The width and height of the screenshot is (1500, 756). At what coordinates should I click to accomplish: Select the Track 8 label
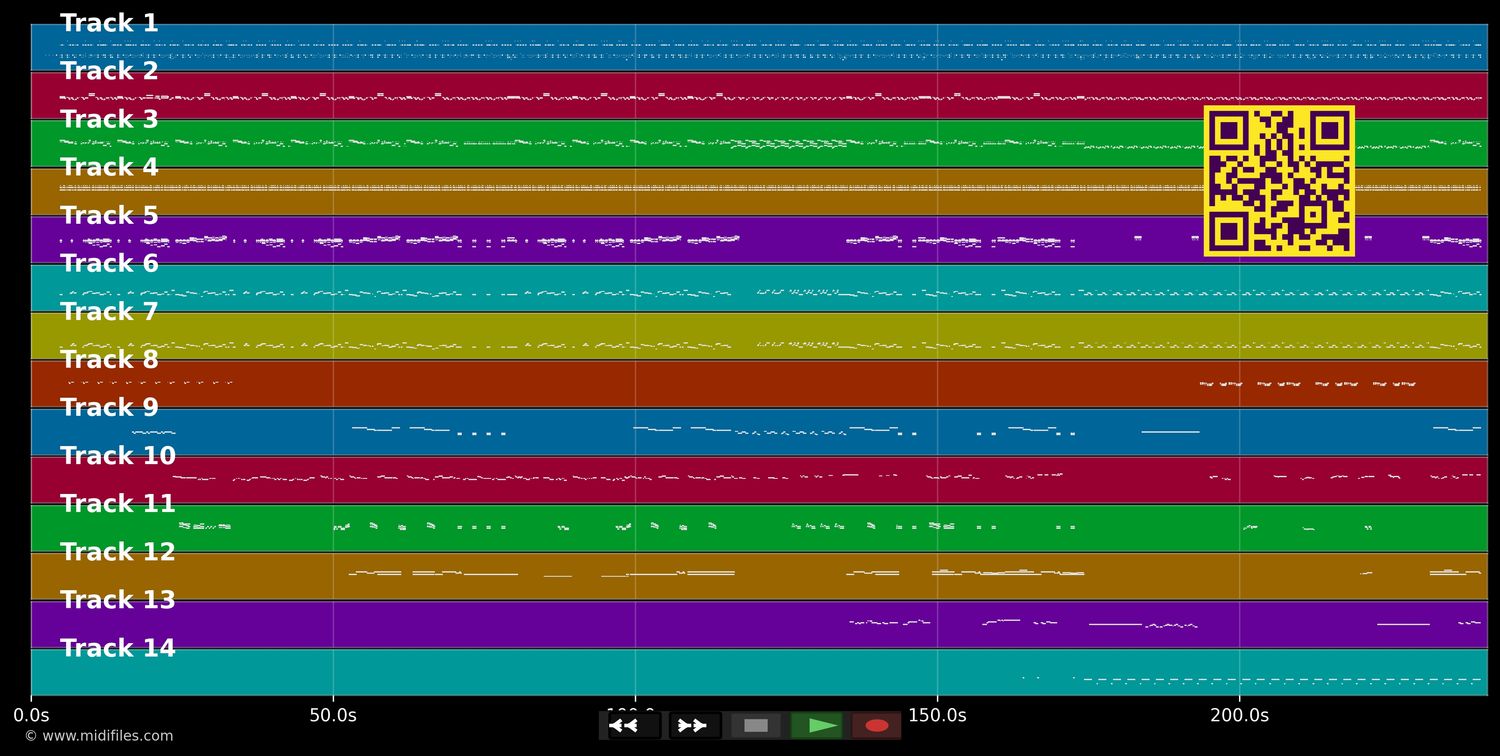click(109, 359)
